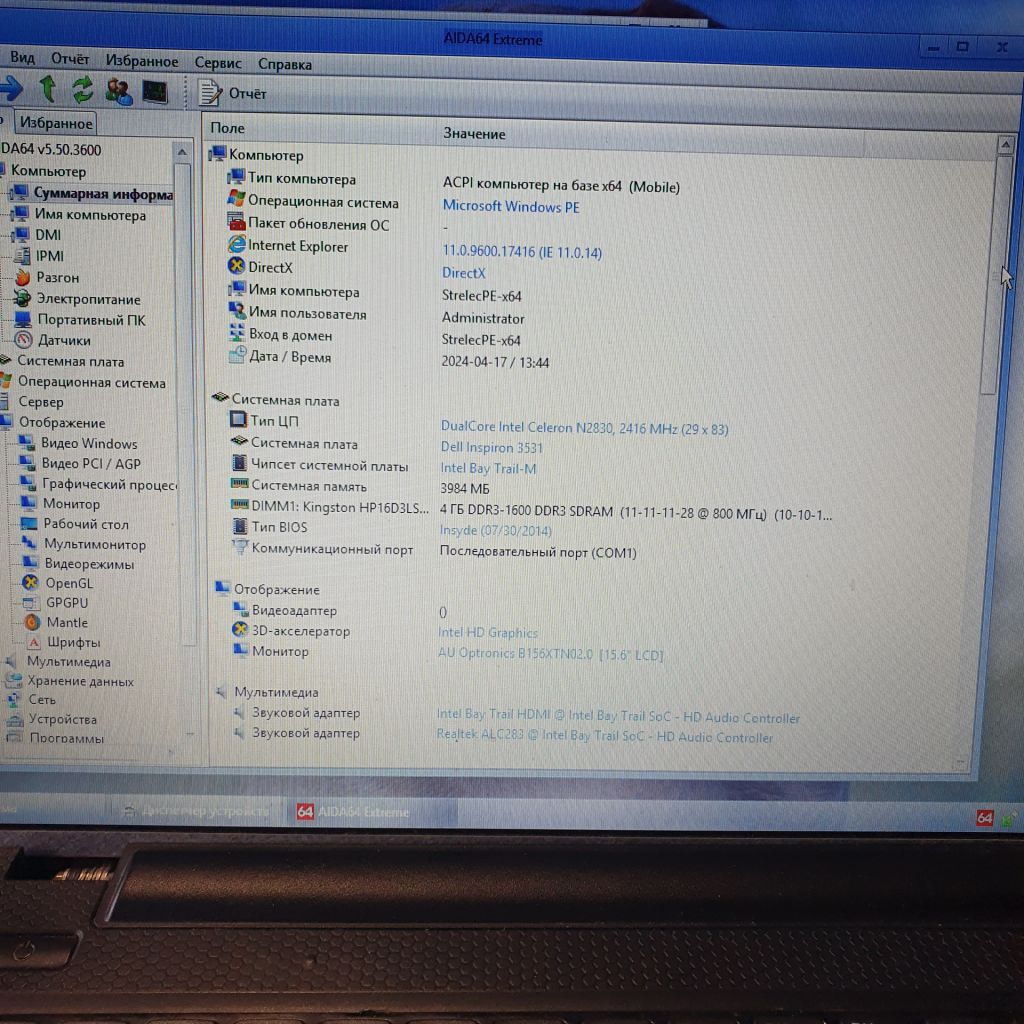This screenshot has height=1024, width=1024.
Task: Click the green up arrow toolbar icon
Action: click(48, 89)
